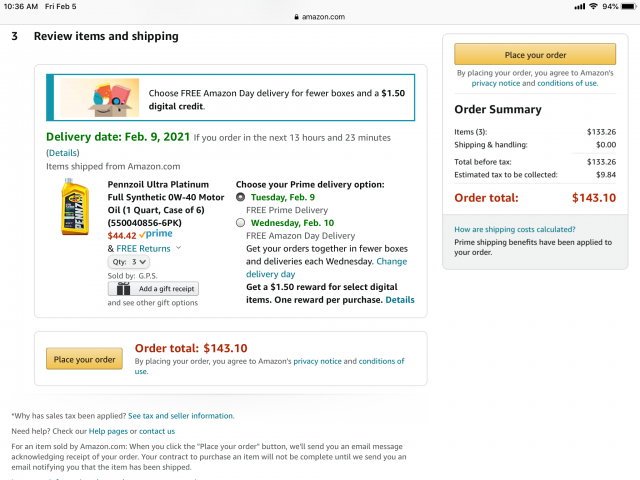The height and width of the screenshot is (480, 640).
Task: Tap the Wi-Fi icon in the status bar
Action: point(593,6)
